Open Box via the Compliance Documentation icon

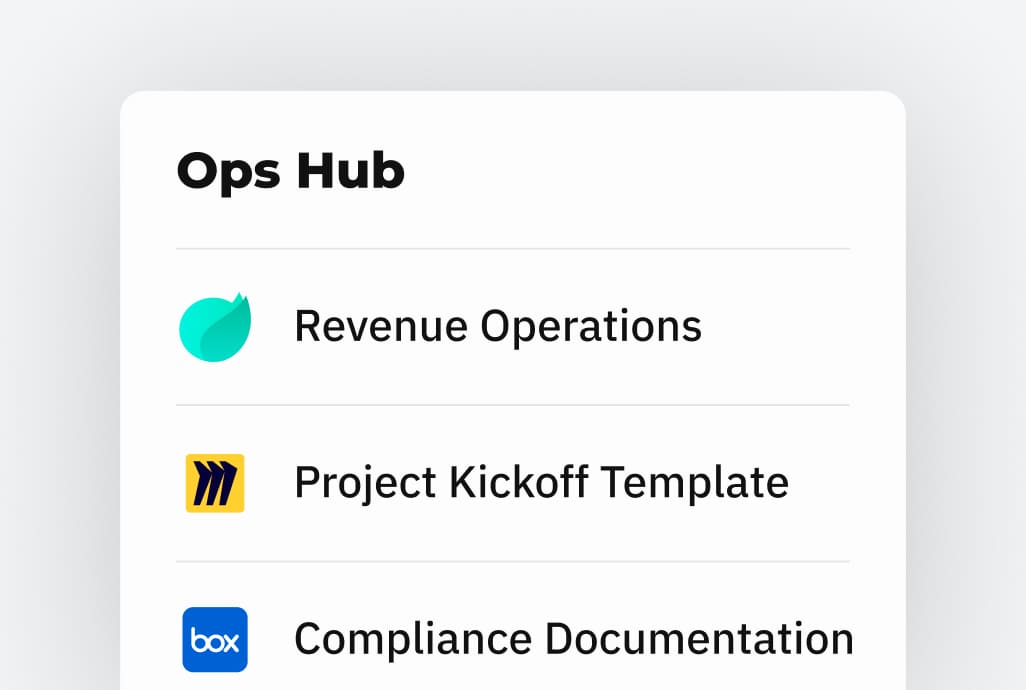point(215,639)
